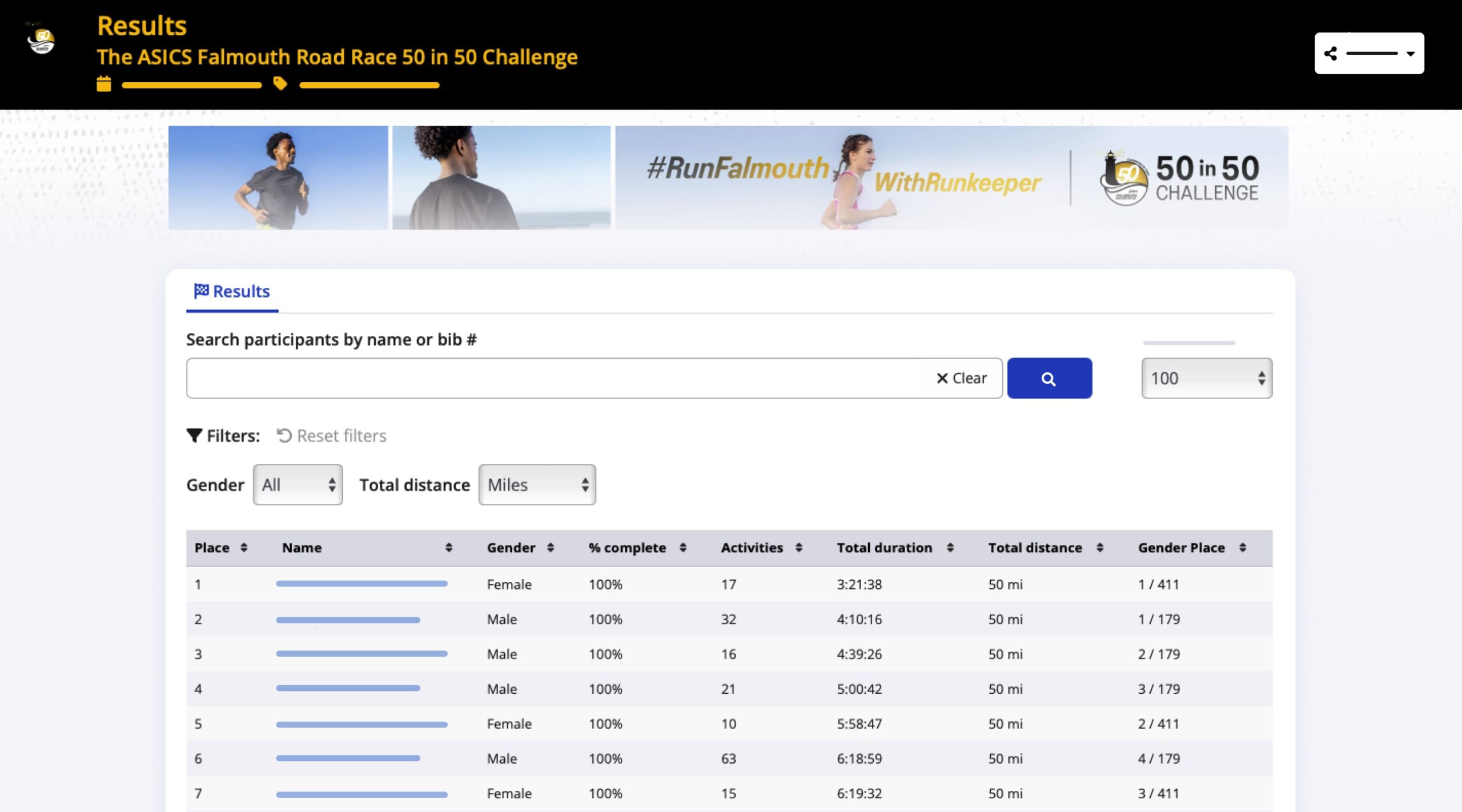Screen dimensions: 1462x812
Task: Sort by Activities column sort icon
Action: tap(799, 548)
